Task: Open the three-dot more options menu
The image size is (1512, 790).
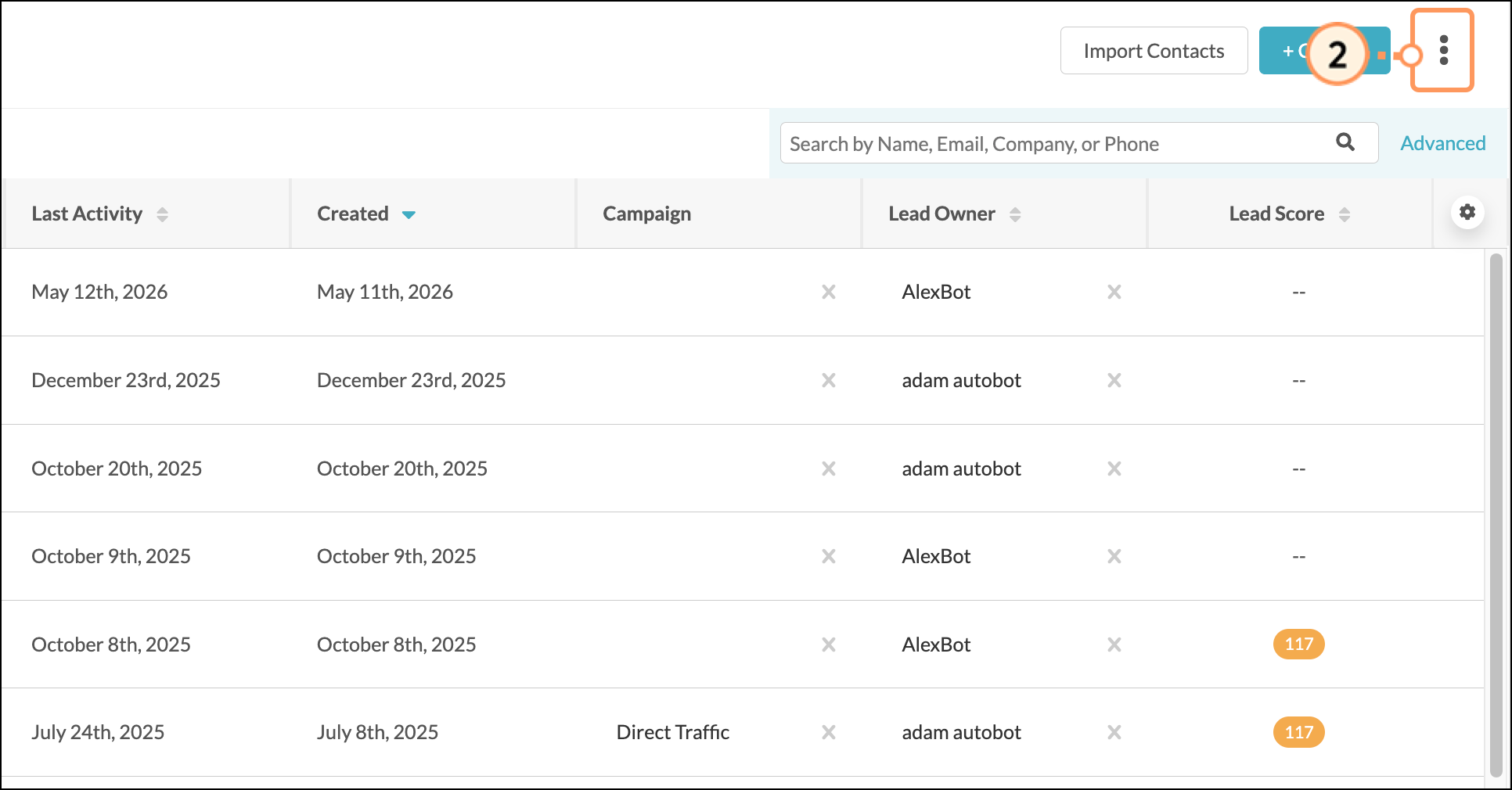Action: (x=1443, y=51)
